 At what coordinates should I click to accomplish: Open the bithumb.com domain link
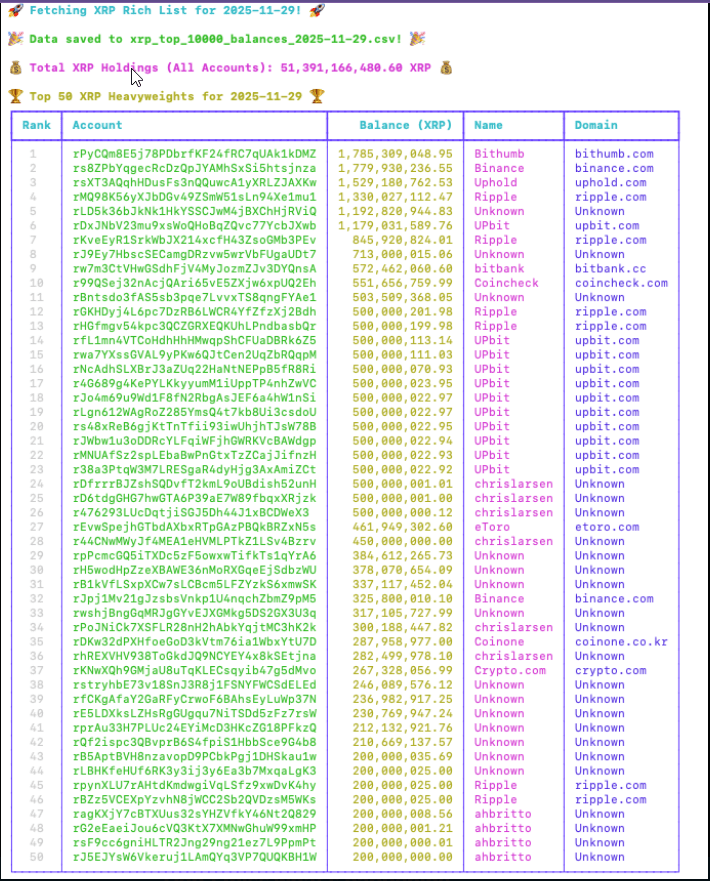(x=613, y=154)
